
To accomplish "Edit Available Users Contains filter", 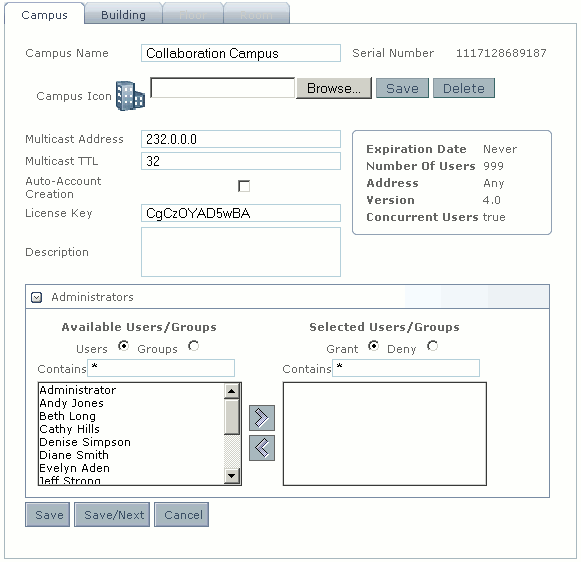I will click(x=161, y=368).
